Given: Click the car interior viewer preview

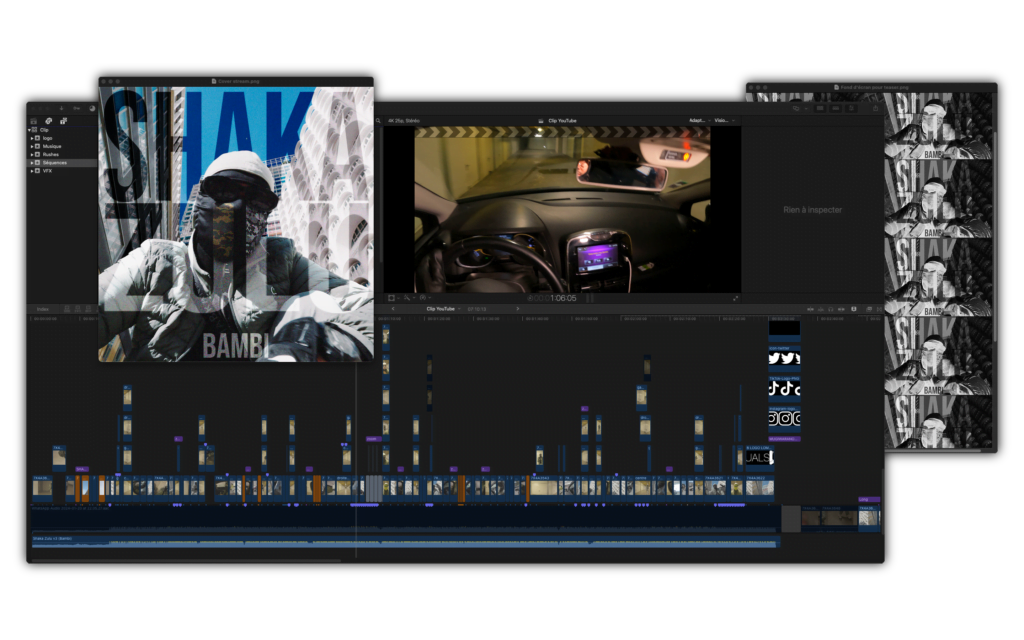Looking at the screenshot, I should click(x=562, y=209).
